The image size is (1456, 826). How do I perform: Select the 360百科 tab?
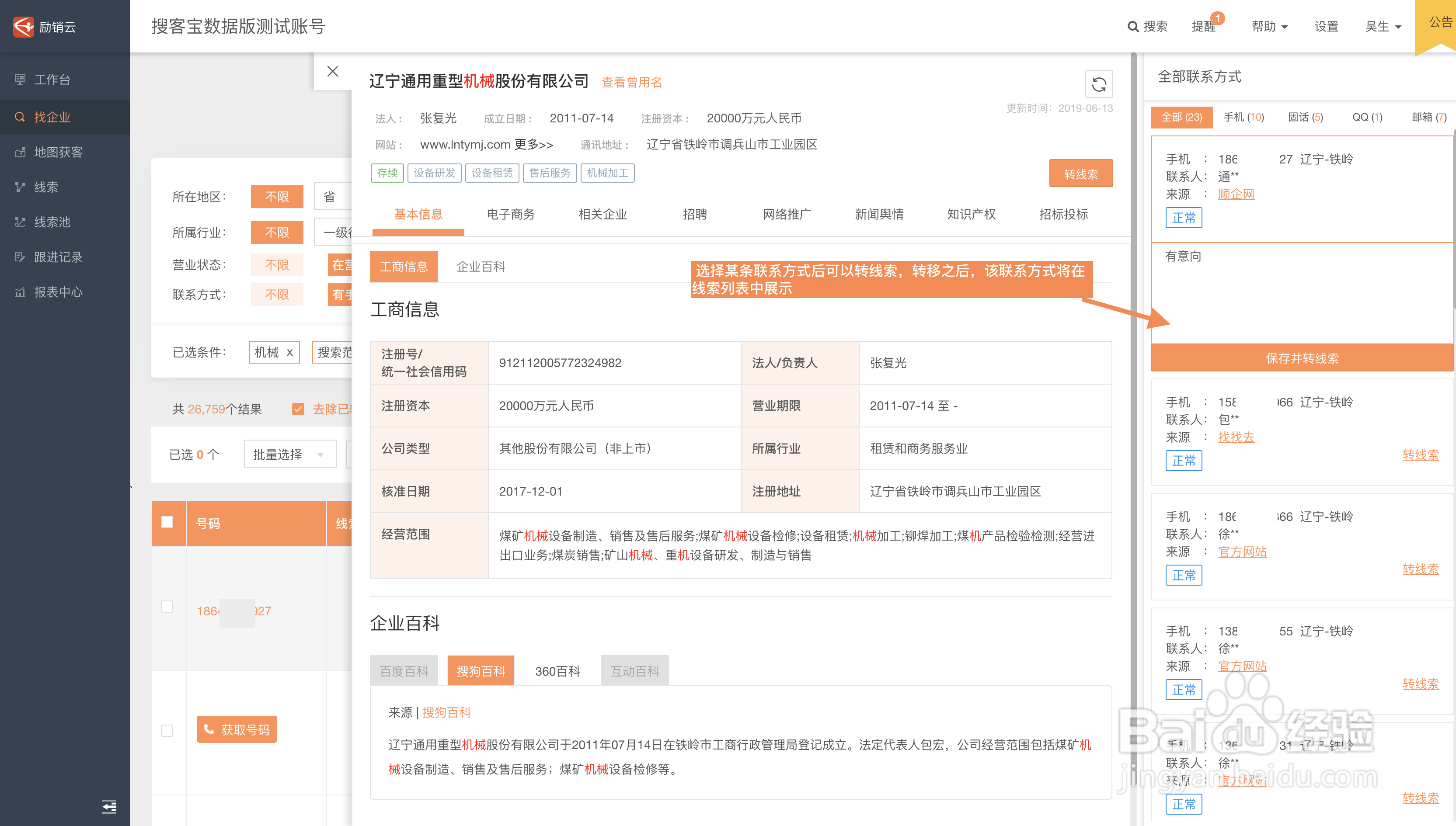557,671
